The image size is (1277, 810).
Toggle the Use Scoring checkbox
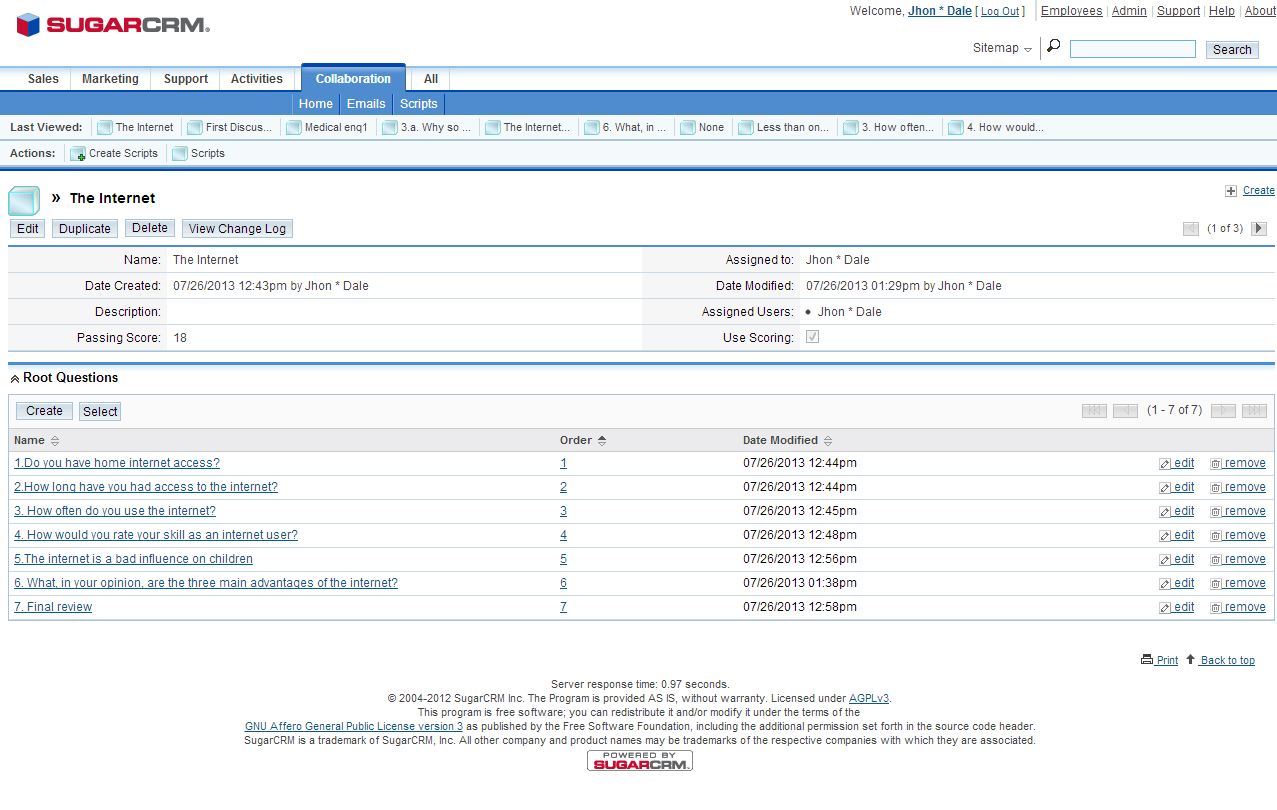point(812,338)
